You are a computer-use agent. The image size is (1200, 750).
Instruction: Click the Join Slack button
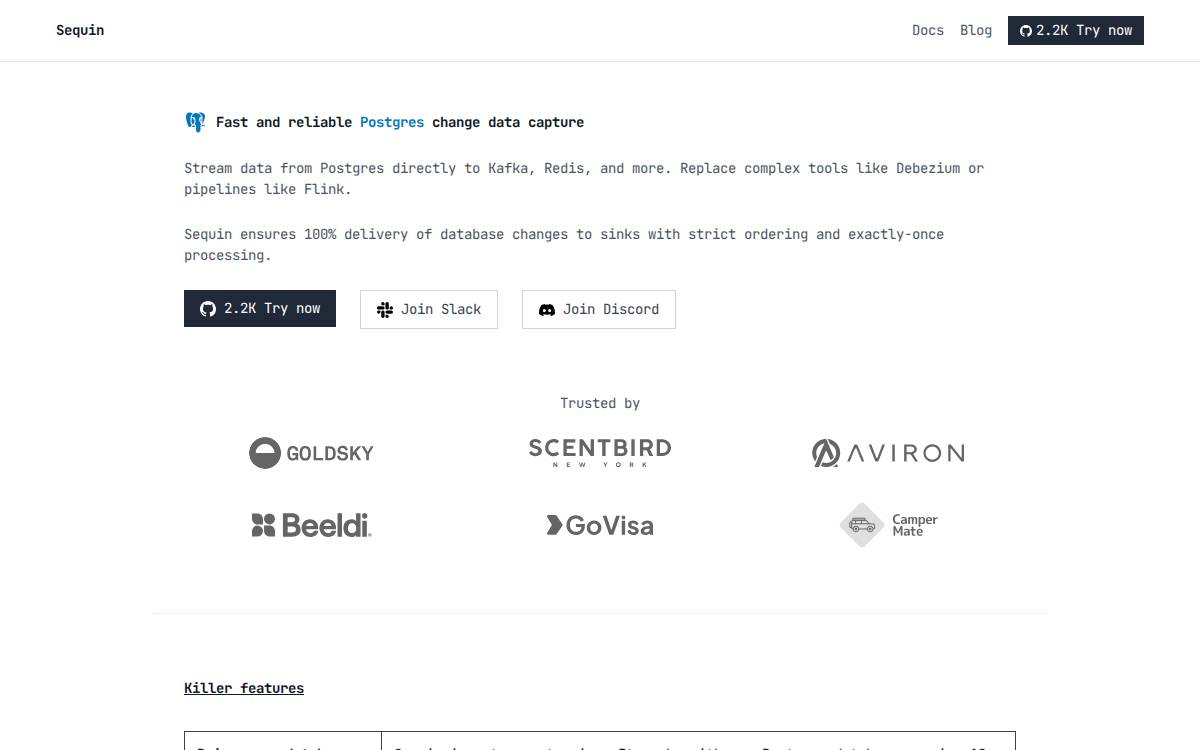click(429, 309)
